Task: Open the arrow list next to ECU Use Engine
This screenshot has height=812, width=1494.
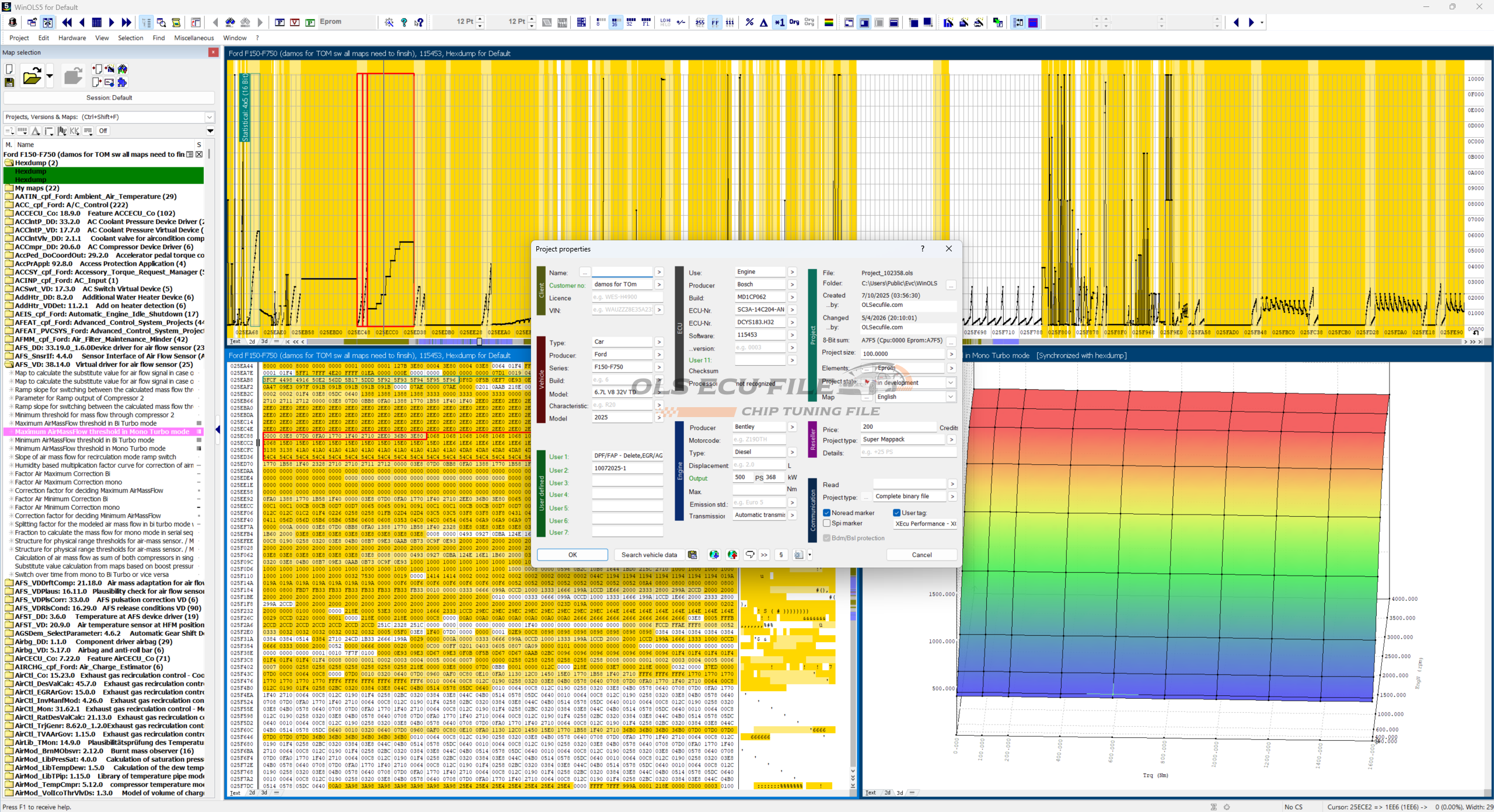Action: (792, 272)
